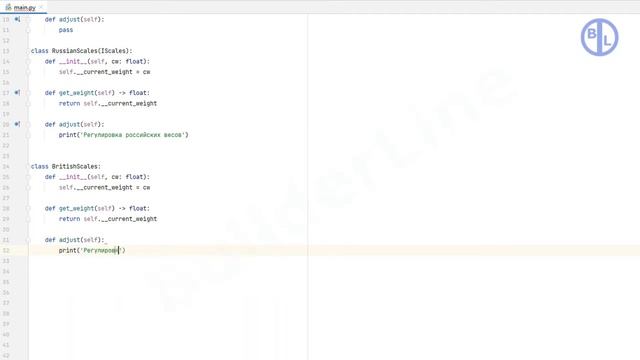Click line number 13 in the gutter
Image resolution: width=640 pixels, height=360 pixels.
(x=6, y=51)
